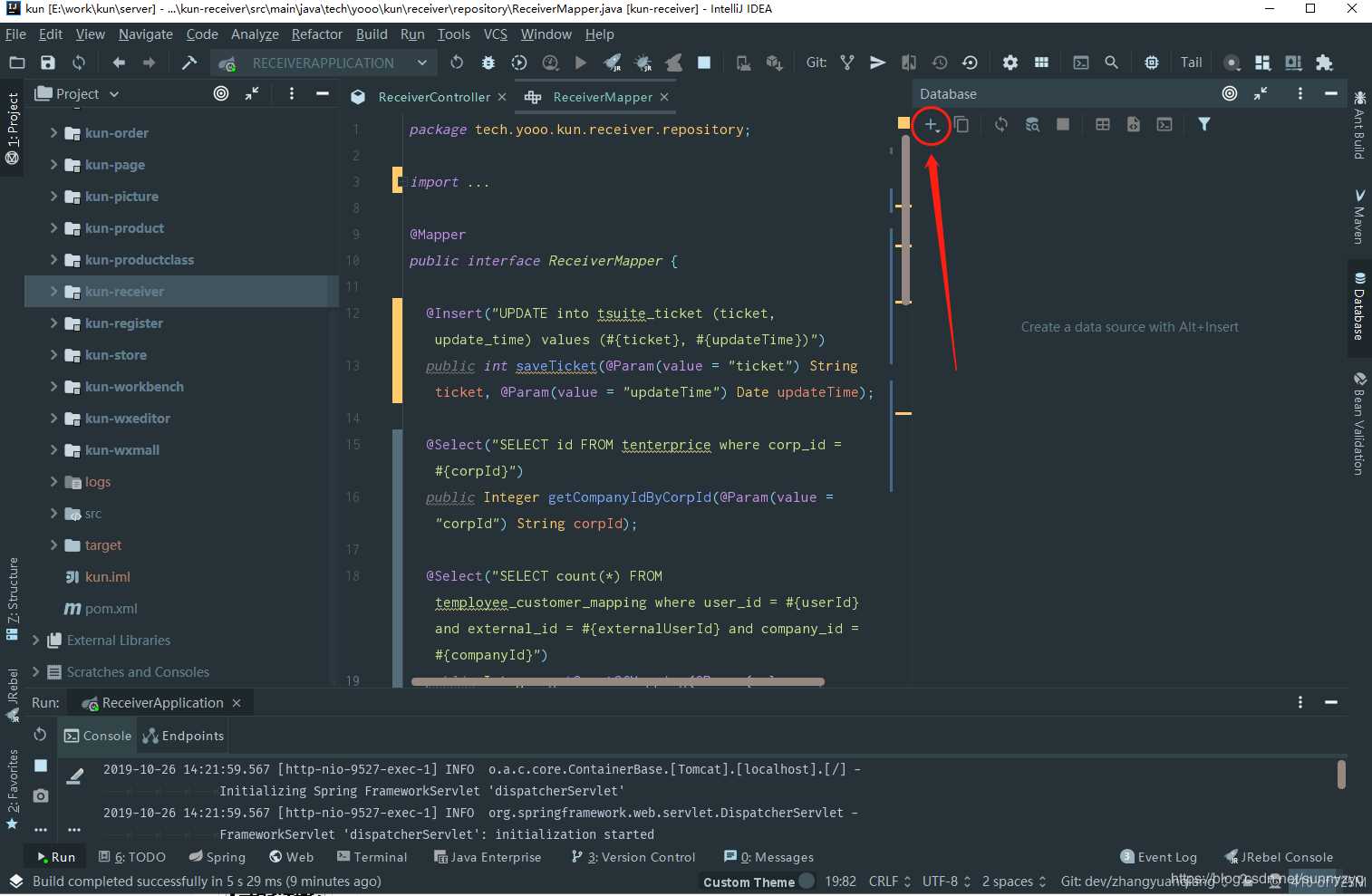The height and width of the screenshot is (896, 1372).
Task: Expand External Libraries node
Action: [x=35, y=640]
